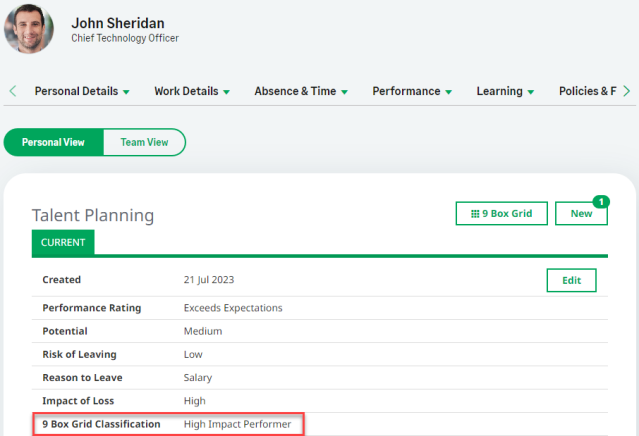
Task: Click the grid icon on 9 Box Grid
Action: click(473, 213)
